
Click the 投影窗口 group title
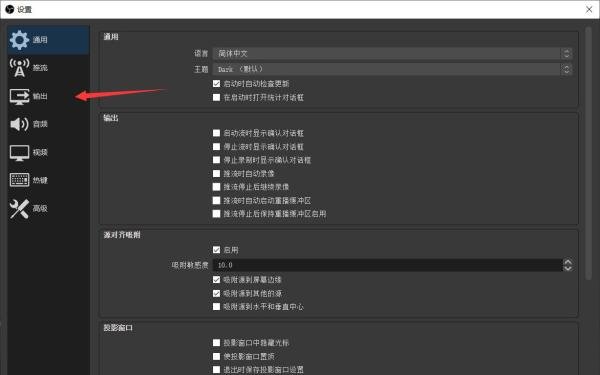pyautogui.click(x=118, y=328)
